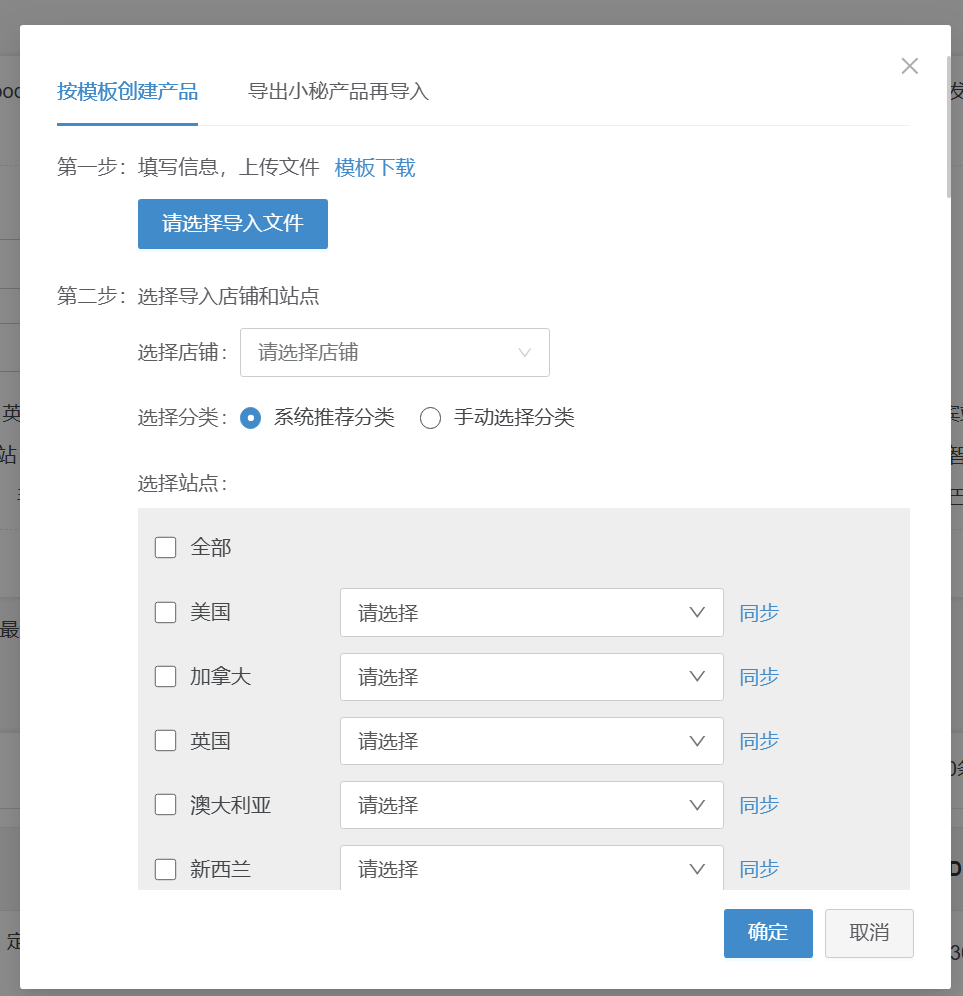The height and width of the screenshot is (996, 963).
Task: Check the 全部 select-all checkbox
Action: pyautogui.click(x=165, y=547)
